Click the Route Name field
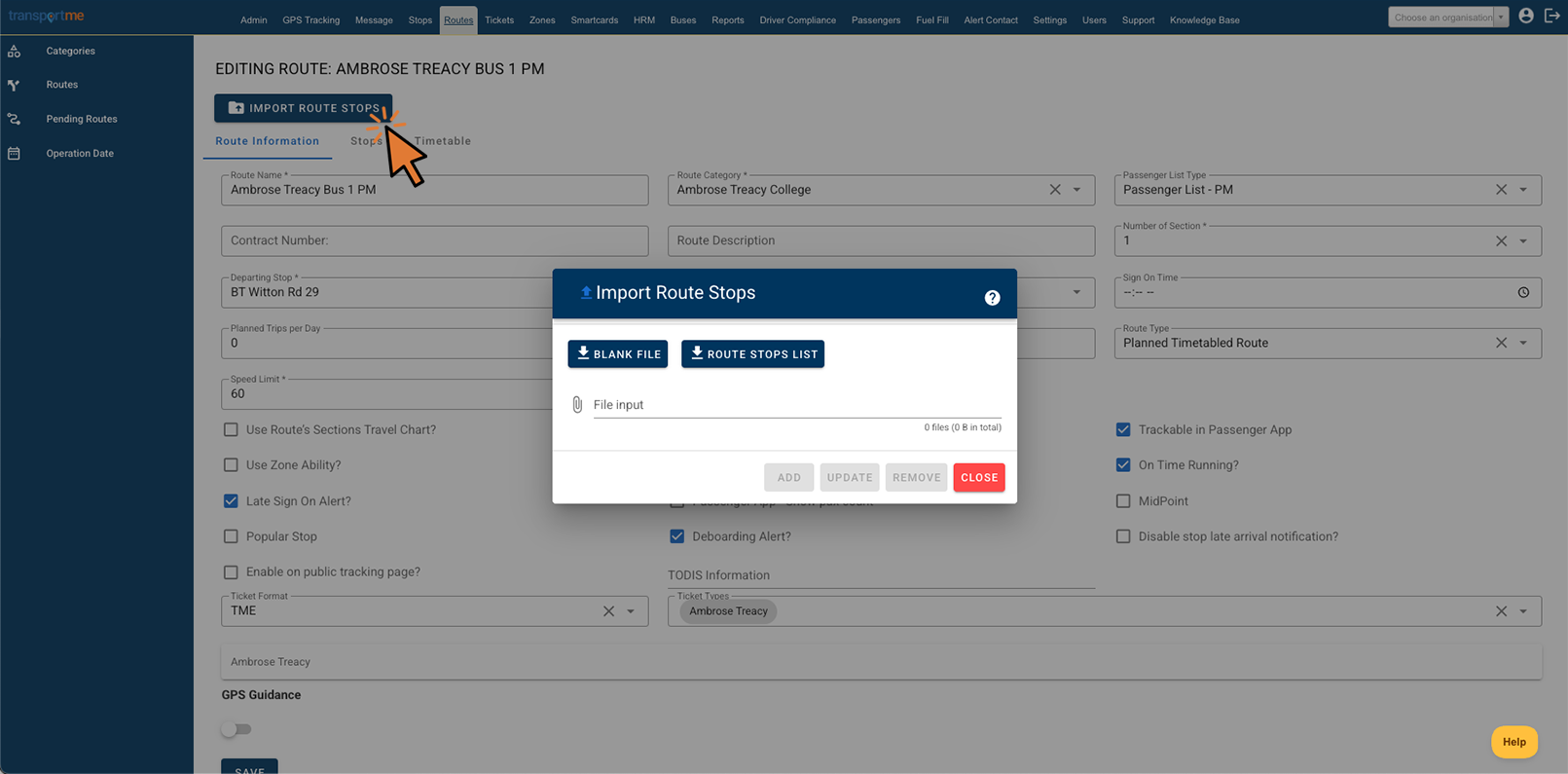Image resolution: width=1568 pixels, height=774 pixels. pos(435,190)
